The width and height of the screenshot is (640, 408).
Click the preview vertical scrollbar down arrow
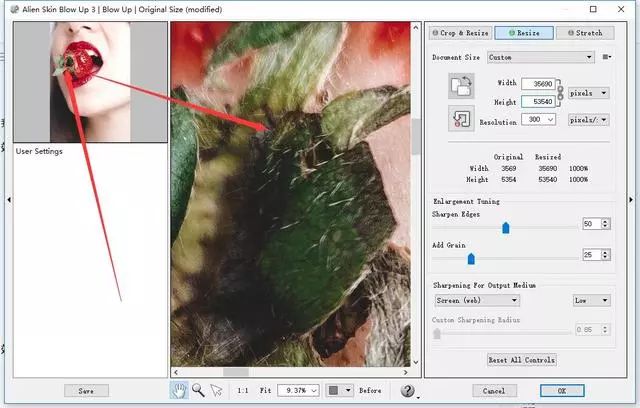pyautogui.click(x=416, y=362)
